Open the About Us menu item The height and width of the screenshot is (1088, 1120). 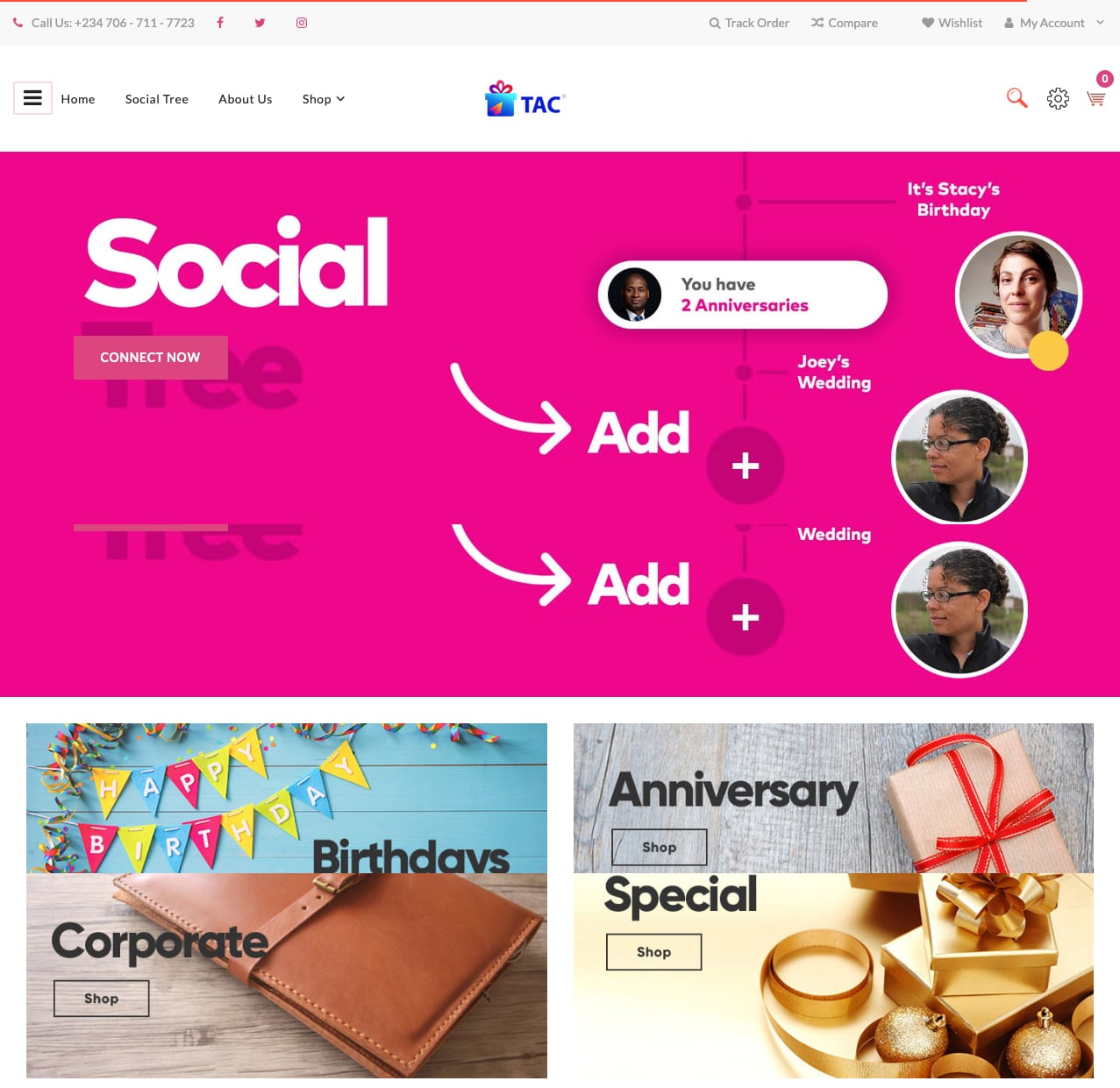pos(246,99)
